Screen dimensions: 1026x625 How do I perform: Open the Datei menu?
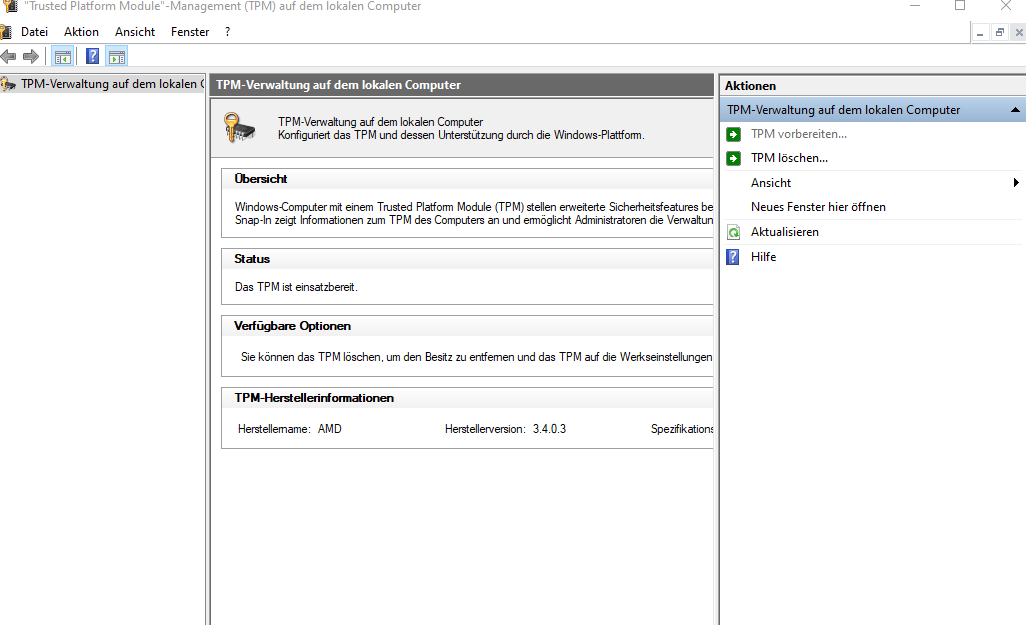tap(34, 32)
